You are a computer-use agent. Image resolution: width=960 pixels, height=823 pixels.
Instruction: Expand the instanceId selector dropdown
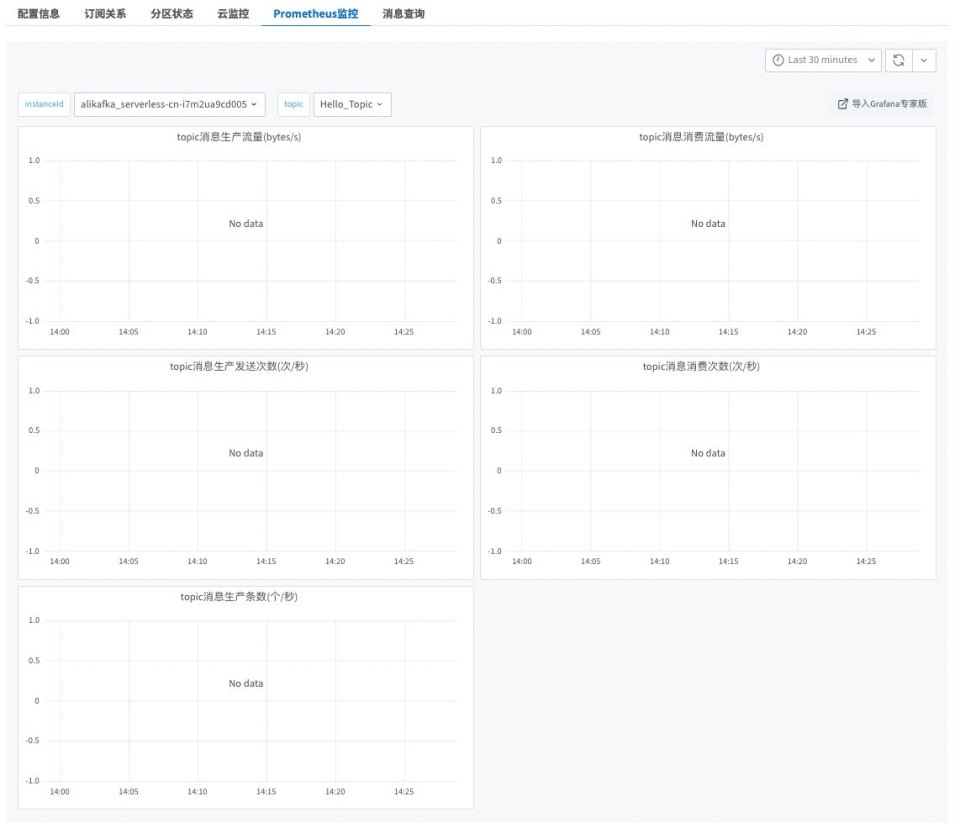point(170,104)
